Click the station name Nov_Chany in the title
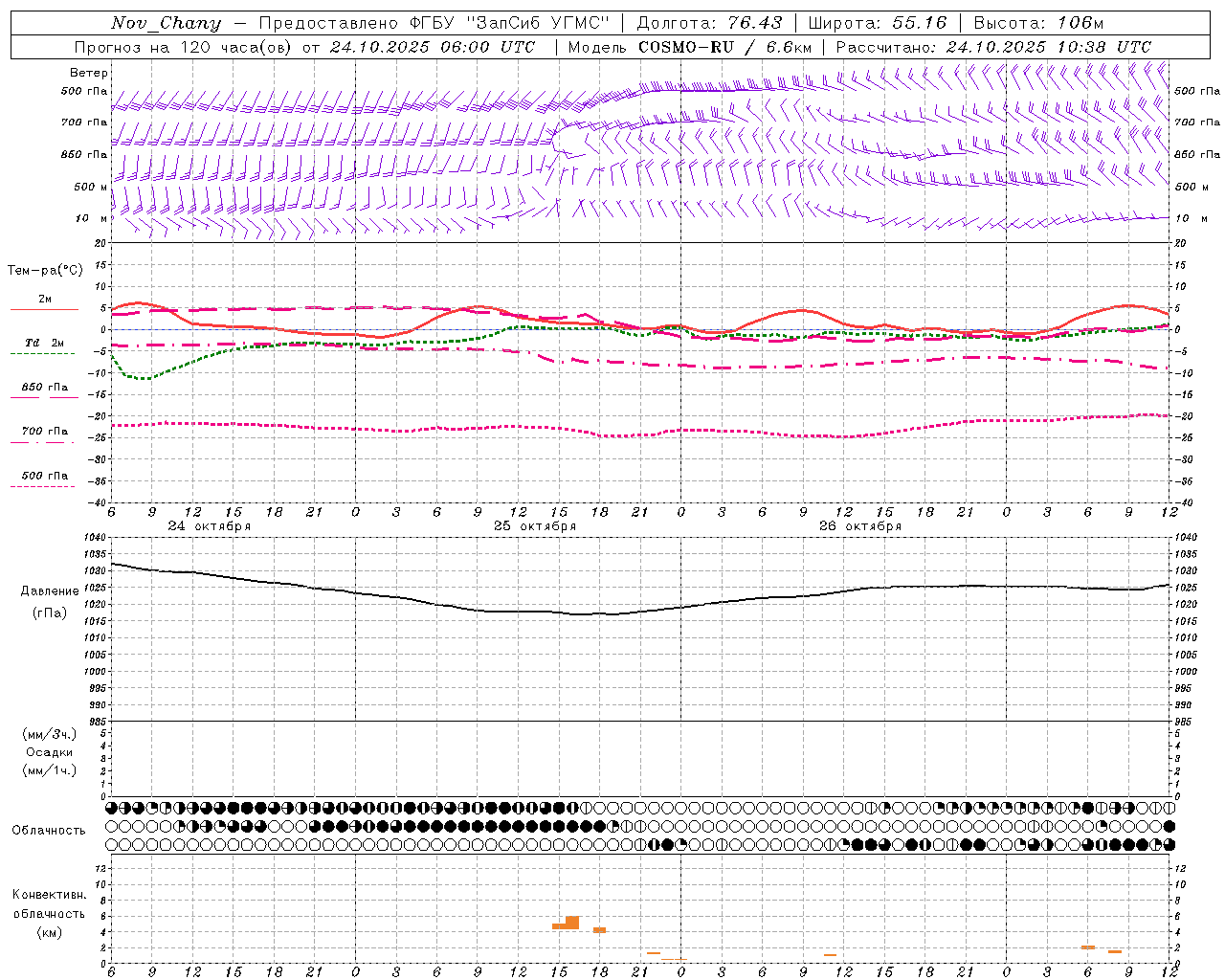 (x=166, y=23)
